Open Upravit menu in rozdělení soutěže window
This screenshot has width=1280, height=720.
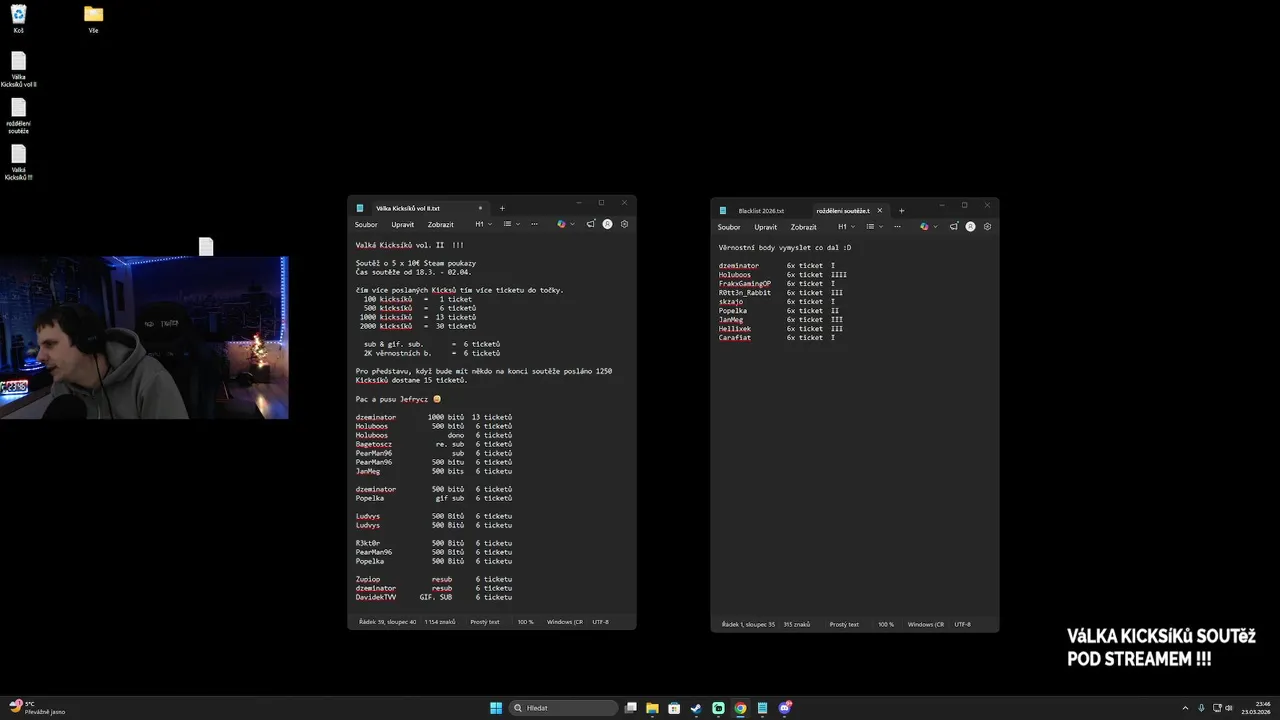point(765,227)
